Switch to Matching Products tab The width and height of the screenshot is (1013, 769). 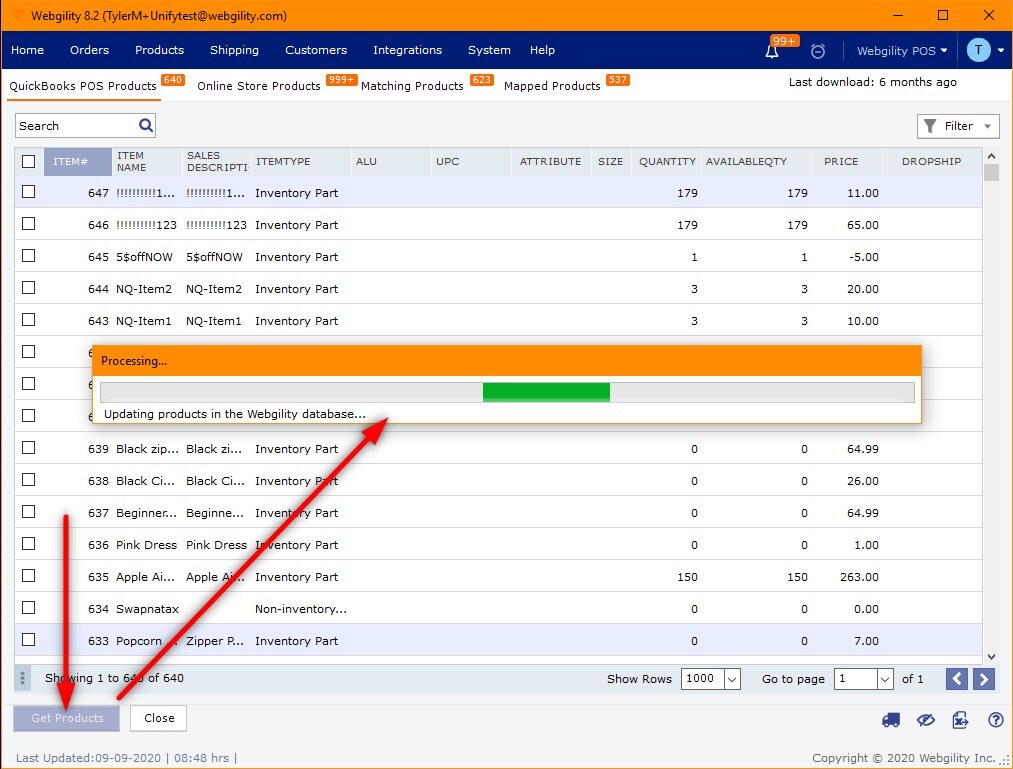pyautogui.click(x=412, y=86)
